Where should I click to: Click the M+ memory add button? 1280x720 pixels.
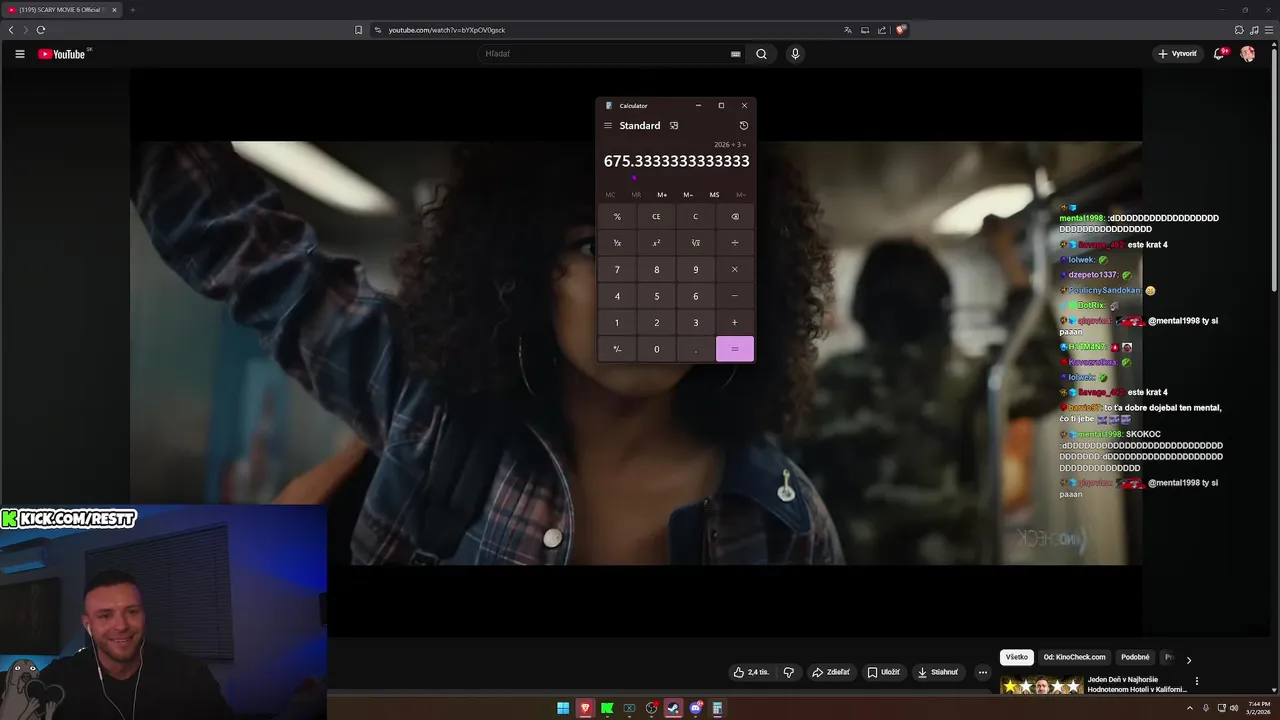tap(662, 195)
